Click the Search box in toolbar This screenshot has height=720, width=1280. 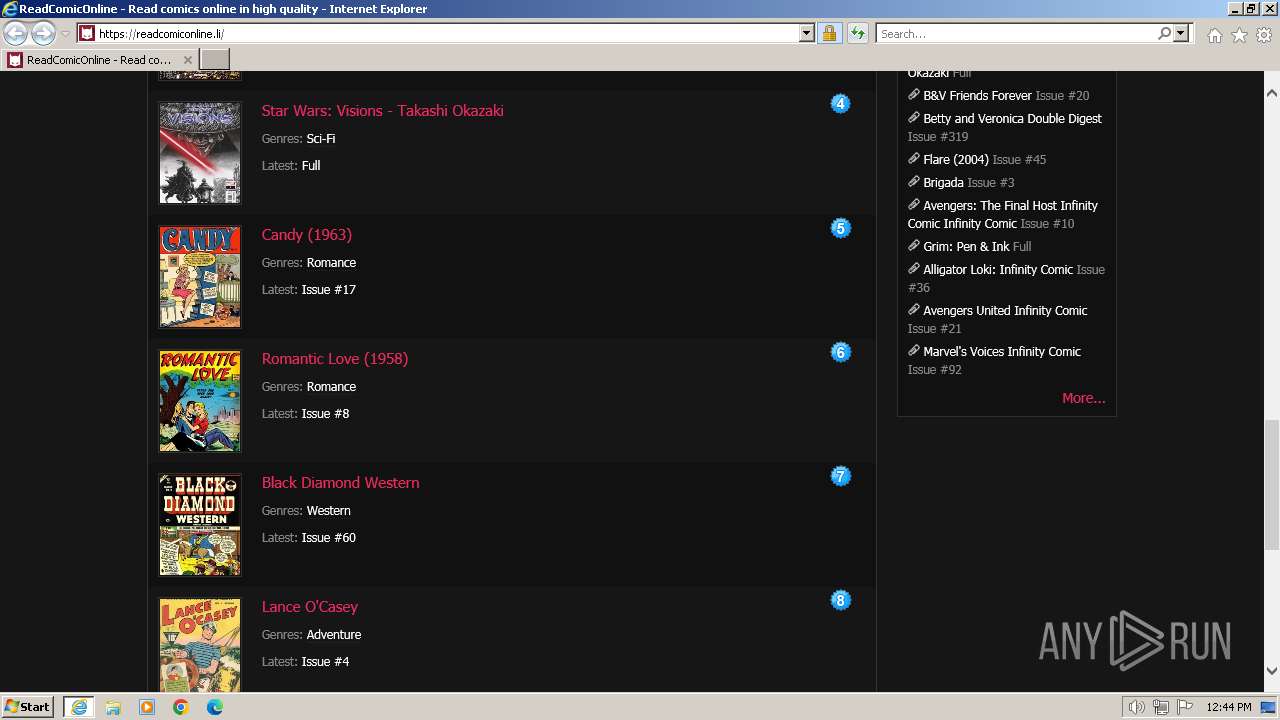coord(1016,33)
